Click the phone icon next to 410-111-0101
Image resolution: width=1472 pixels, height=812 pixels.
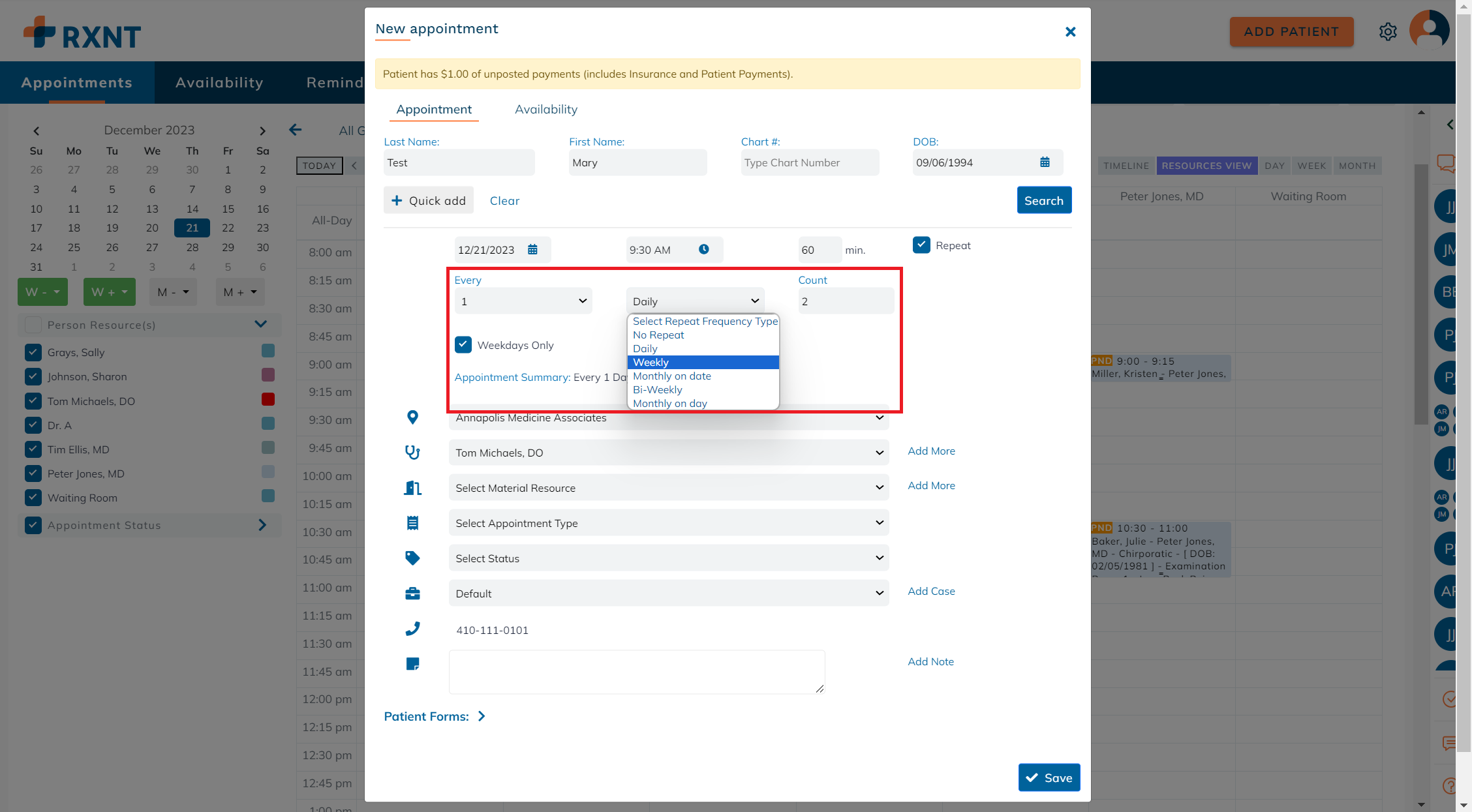(412, 629)
